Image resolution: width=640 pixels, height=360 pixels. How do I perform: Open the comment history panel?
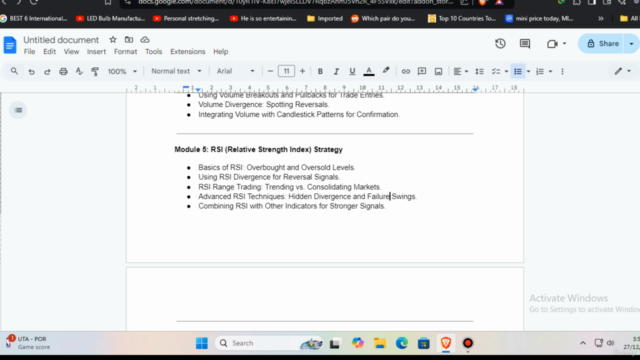(524, 44)
